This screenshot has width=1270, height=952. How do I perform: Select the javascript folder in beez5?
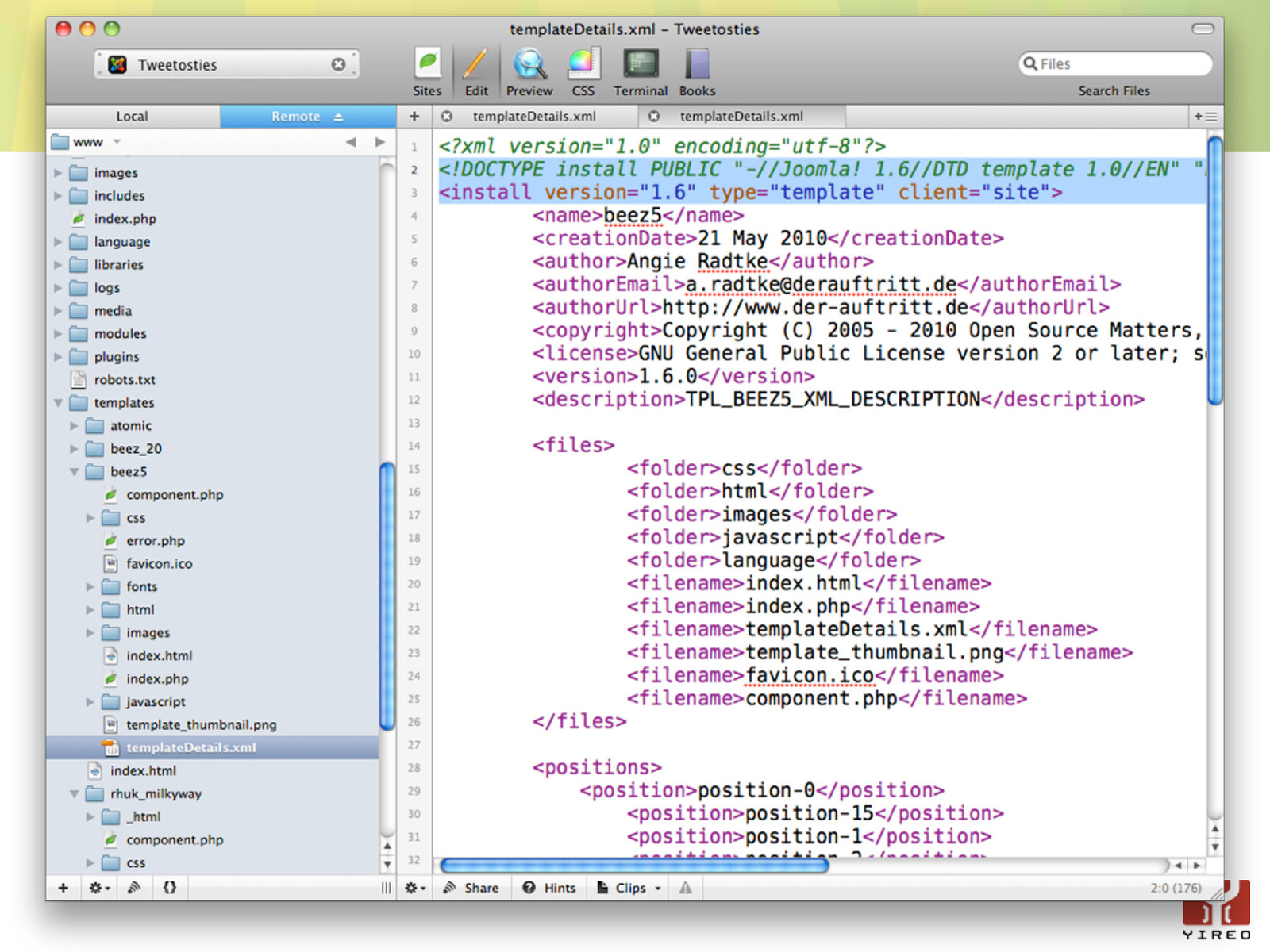213,702
